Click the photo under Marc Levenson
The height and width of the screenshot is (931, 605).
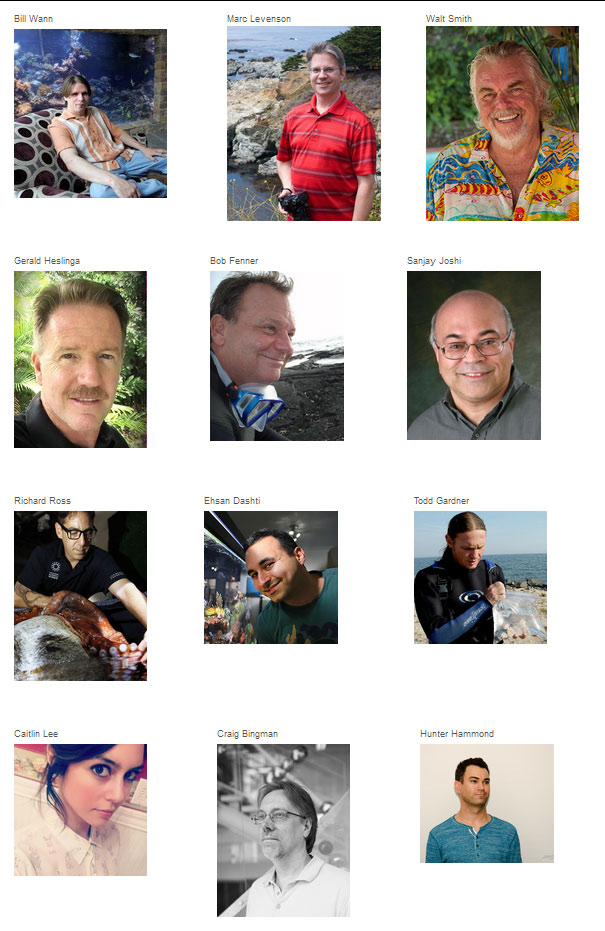304,124
